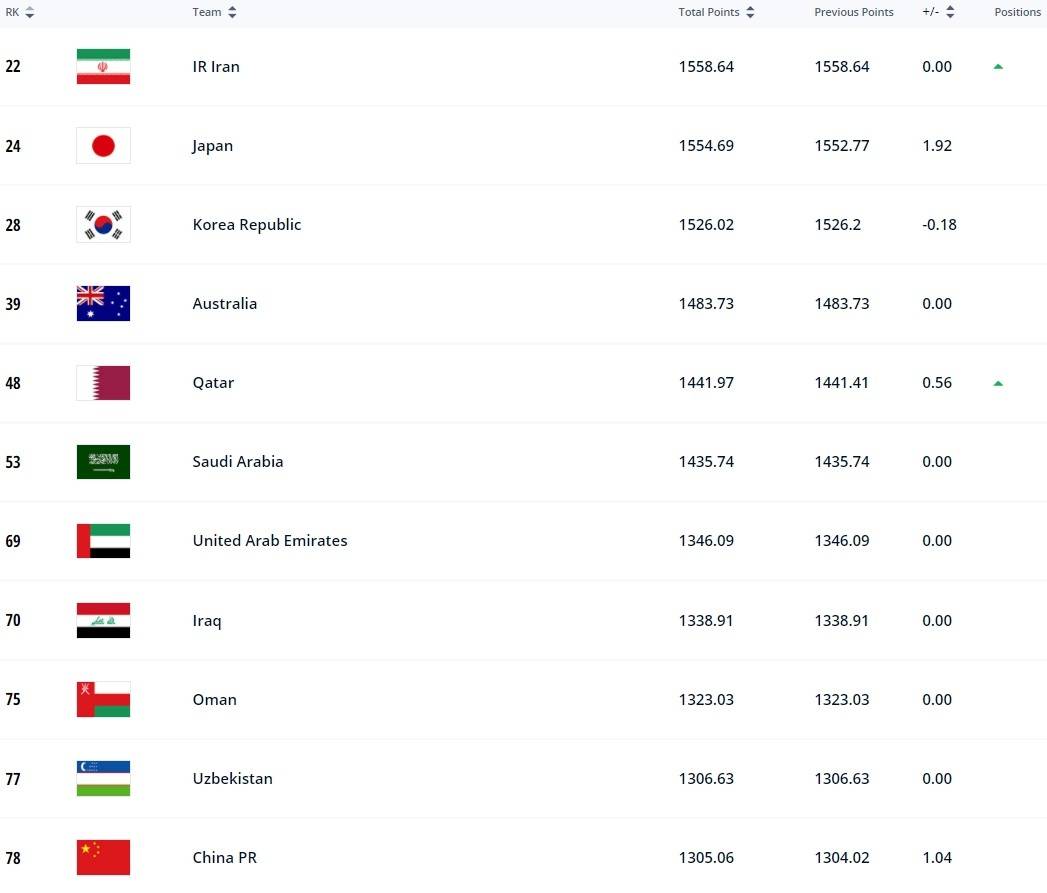
Task: Open the Korea Republic team link
Action: 246,225
